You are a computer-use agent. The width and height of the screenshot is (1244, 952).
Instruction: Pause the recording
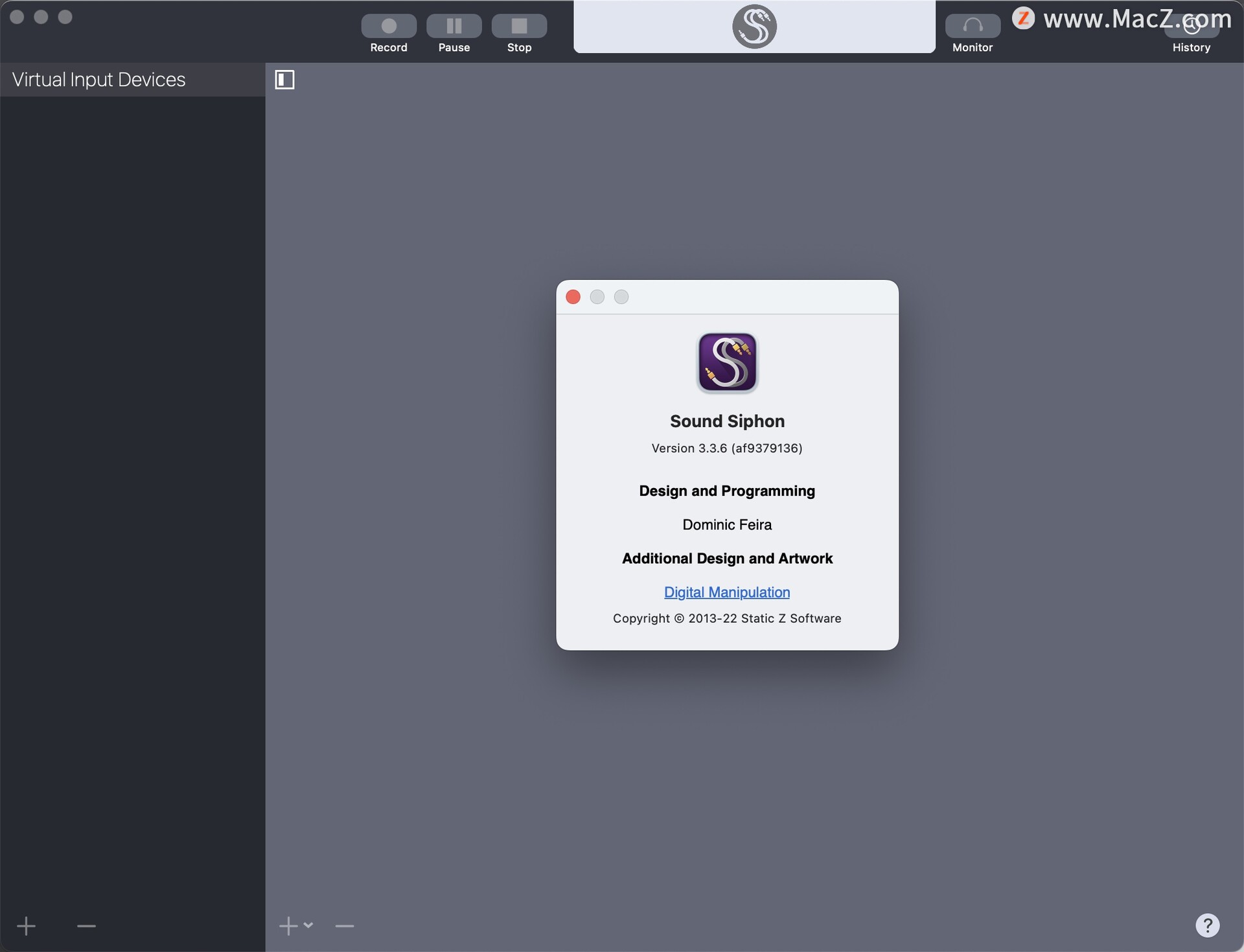click(454, 26)
